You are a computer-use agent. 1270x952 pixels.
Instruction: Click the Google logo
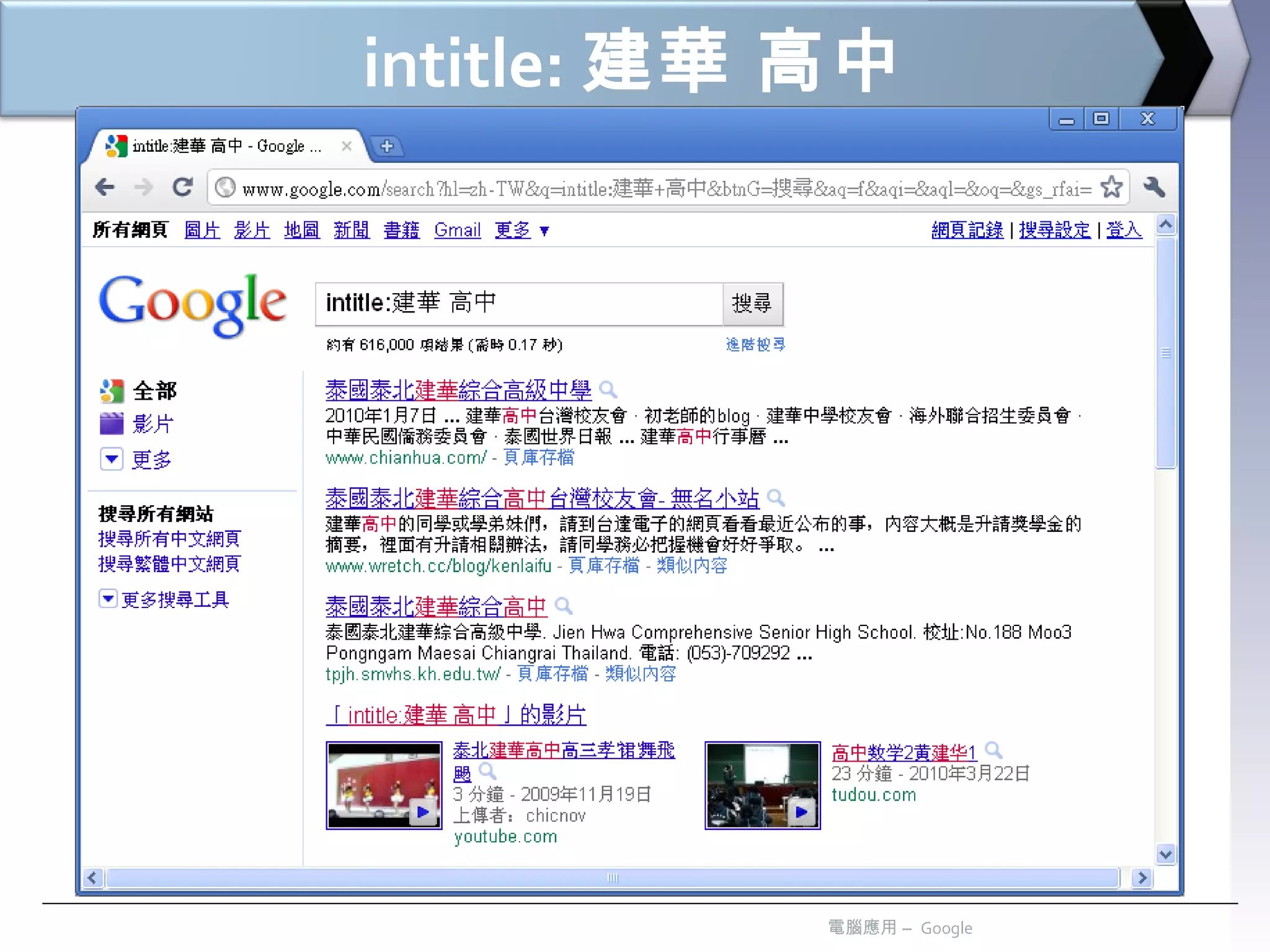192,305
